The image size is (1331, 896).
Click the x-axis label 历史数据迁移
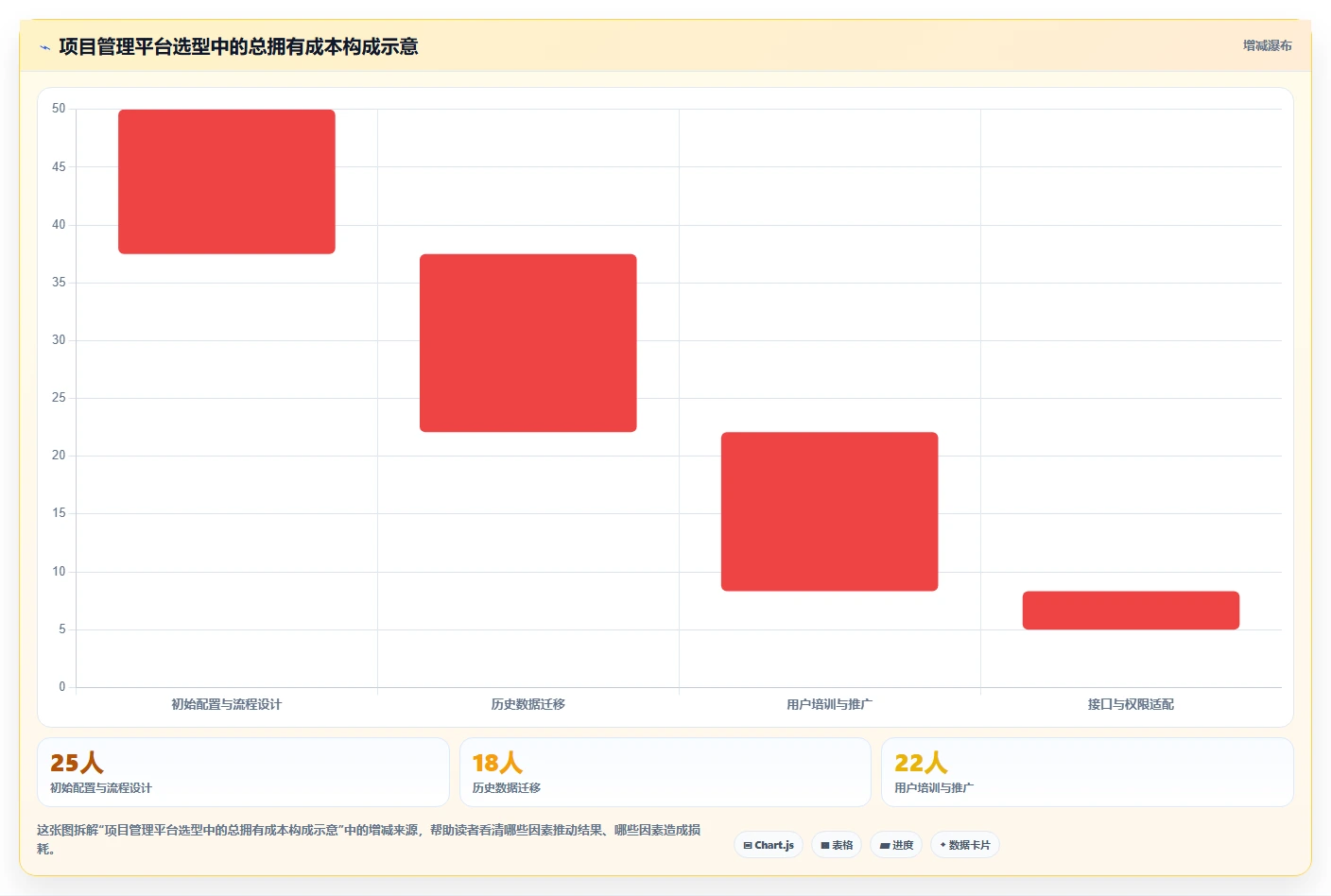pyautogui.click(x=528, y=704)
